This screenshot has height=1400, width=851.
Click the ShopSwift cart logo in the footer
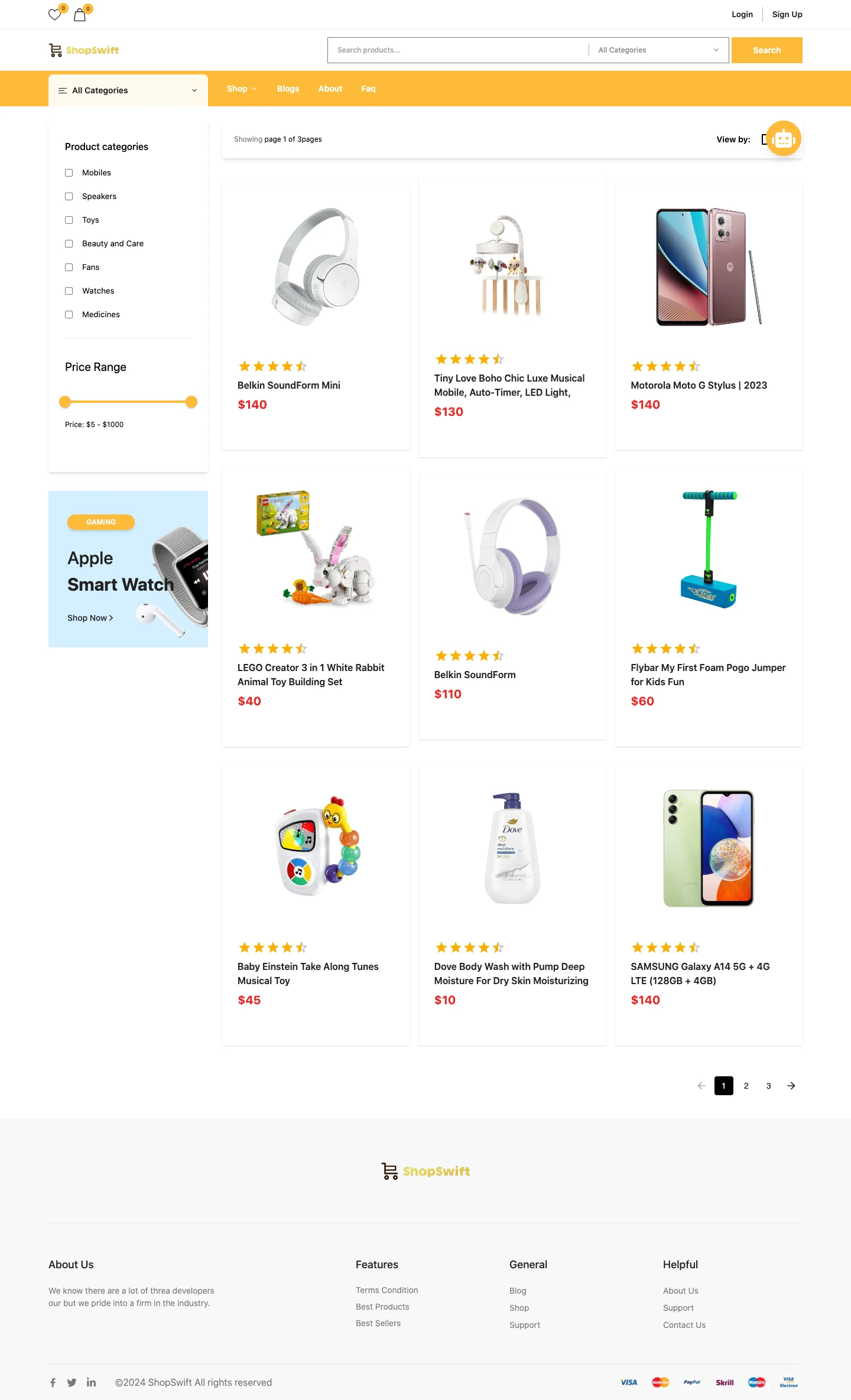pyautogui.click(x=390, y=1171)
